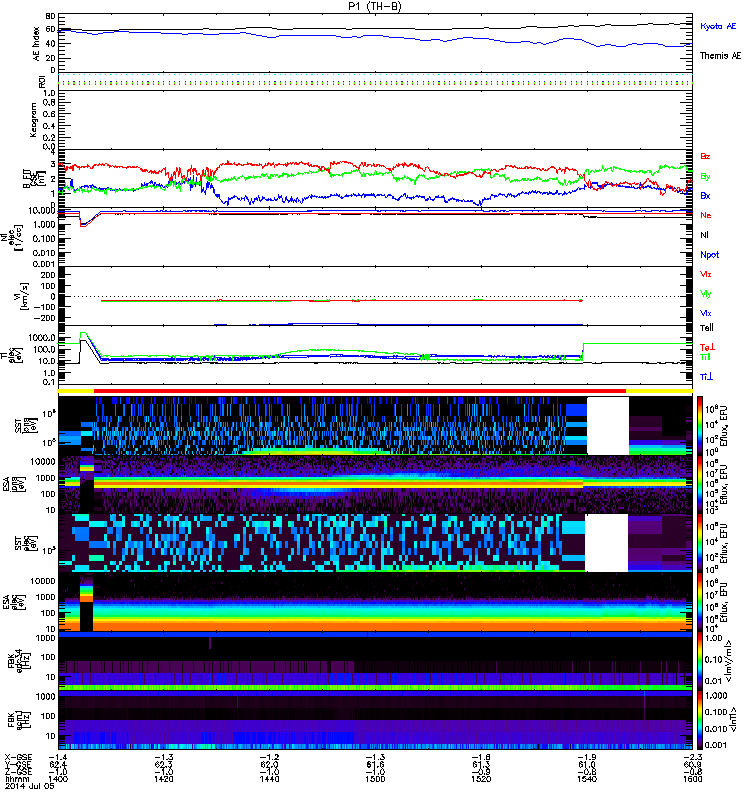Click the ESA electrons energy flux colorbar
This screenshot has height=800, width=750.
[700, 603]
